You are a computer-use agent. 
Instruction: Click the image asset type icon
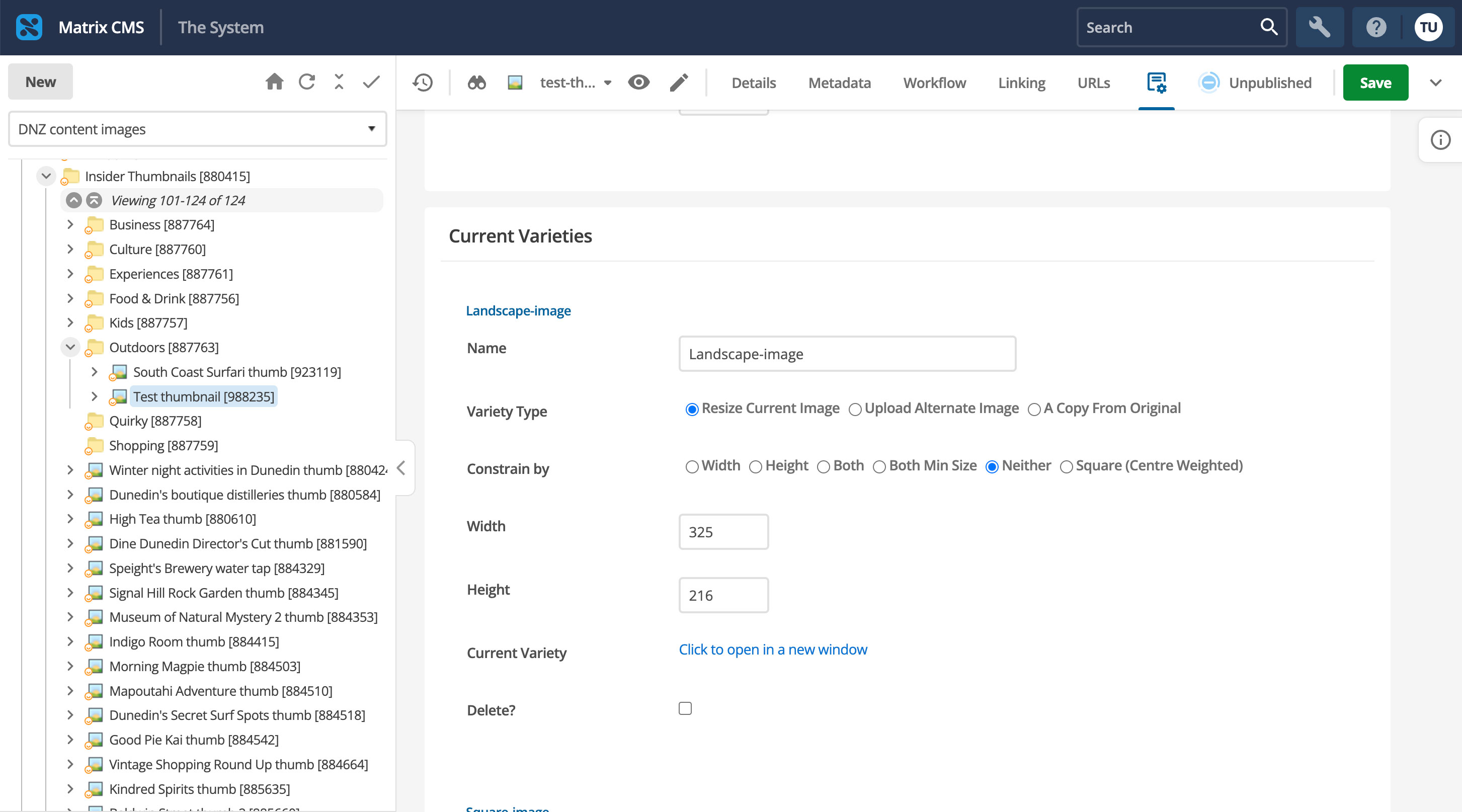point(515,83)
